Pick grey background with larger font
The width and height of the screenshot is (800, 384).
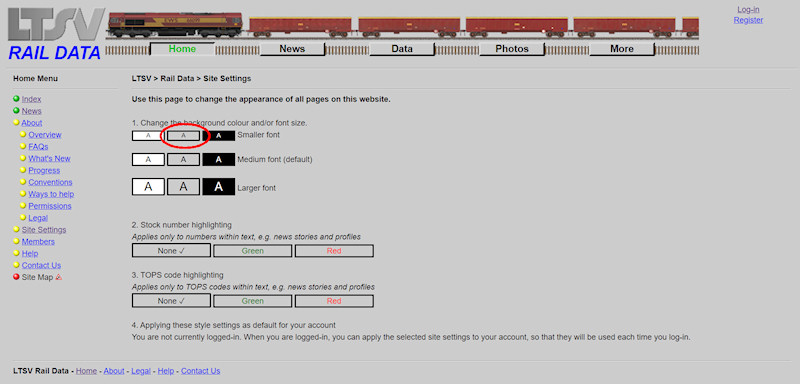(x=183, y=187)
